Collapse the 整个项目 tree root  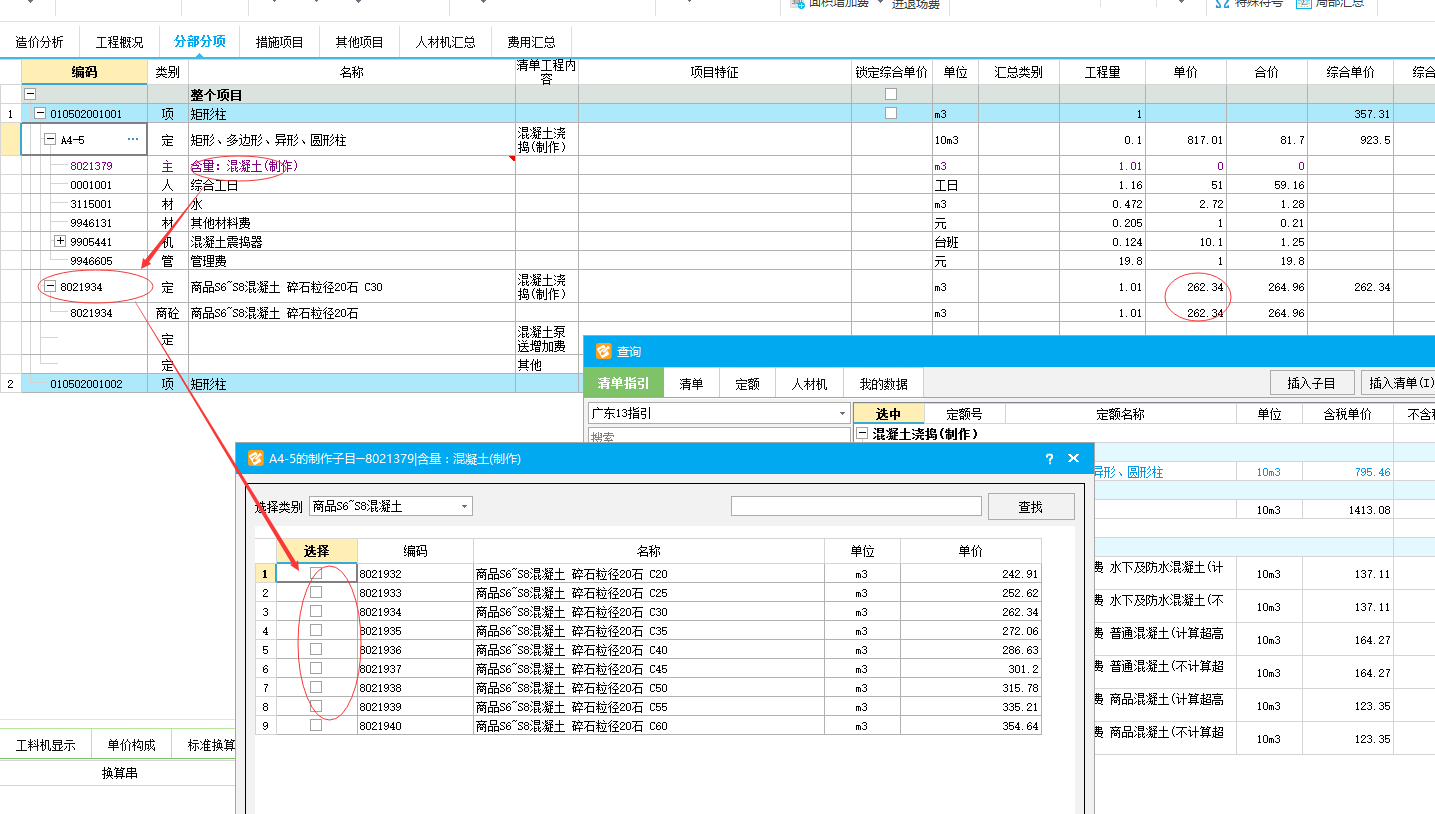point(29,94)
